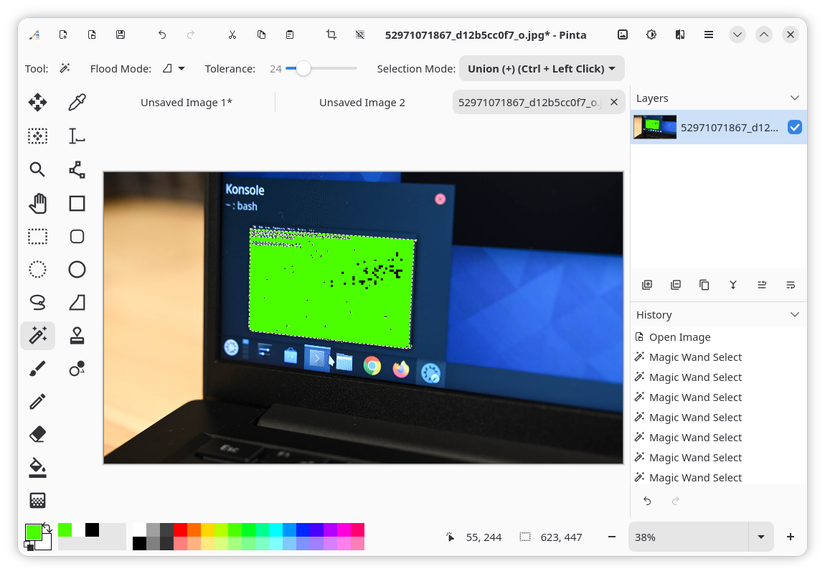Screen dimensions: 825x574
Task: Collapse the Layers panel chevron
Action: tap(794, 98)
